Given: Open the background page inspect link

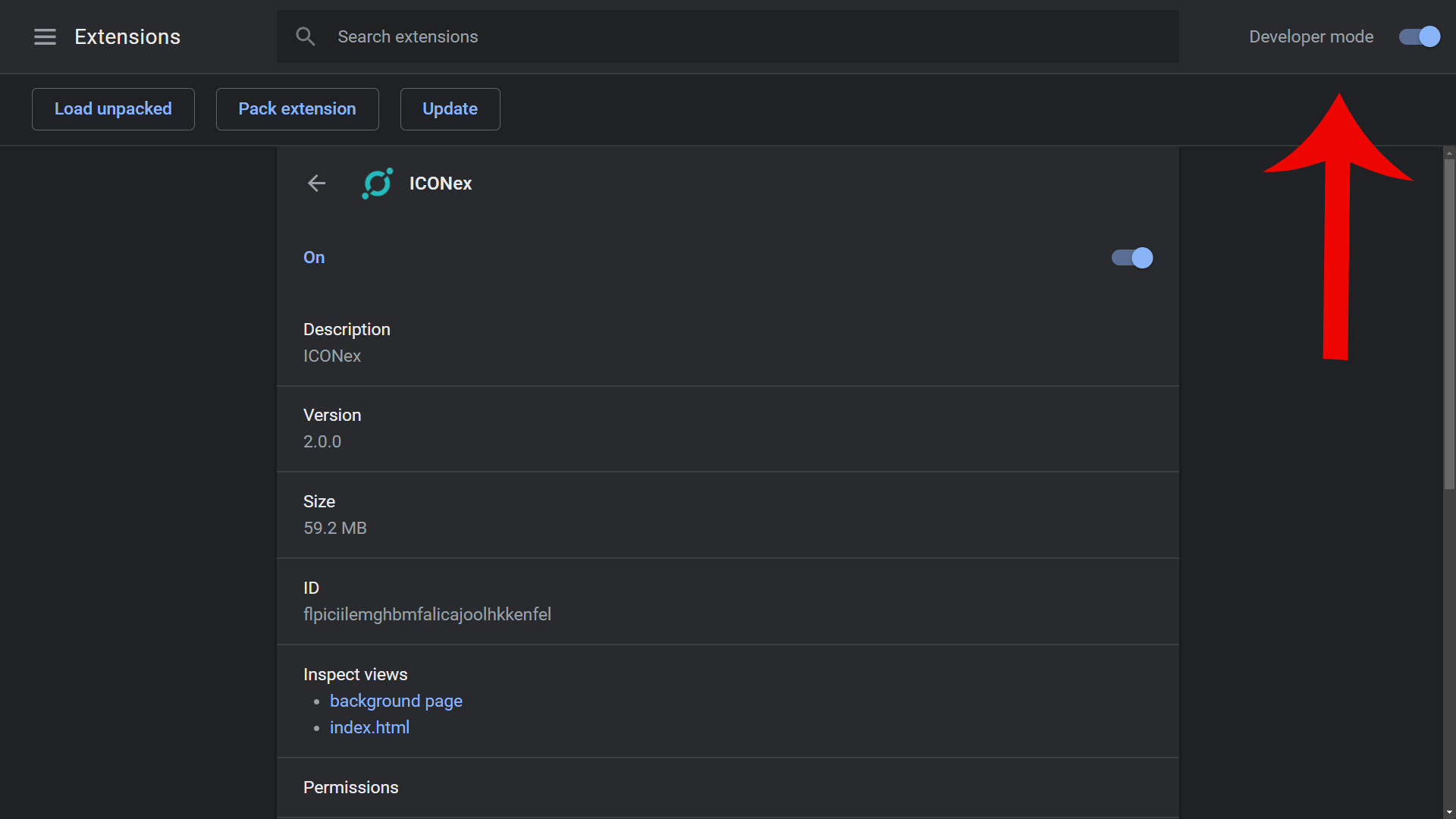Looking at the screenshot, I should click(x=396, y=701).
